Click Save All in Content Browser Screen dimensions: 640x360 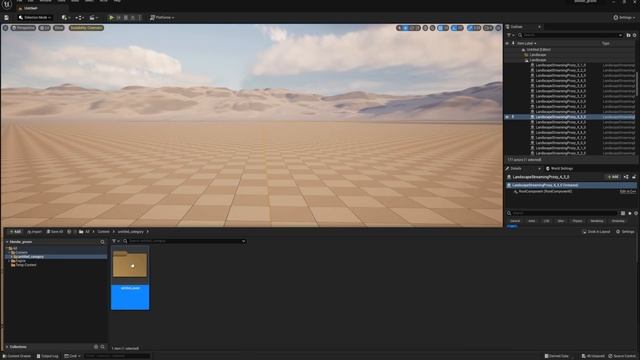tap(55, 231)
